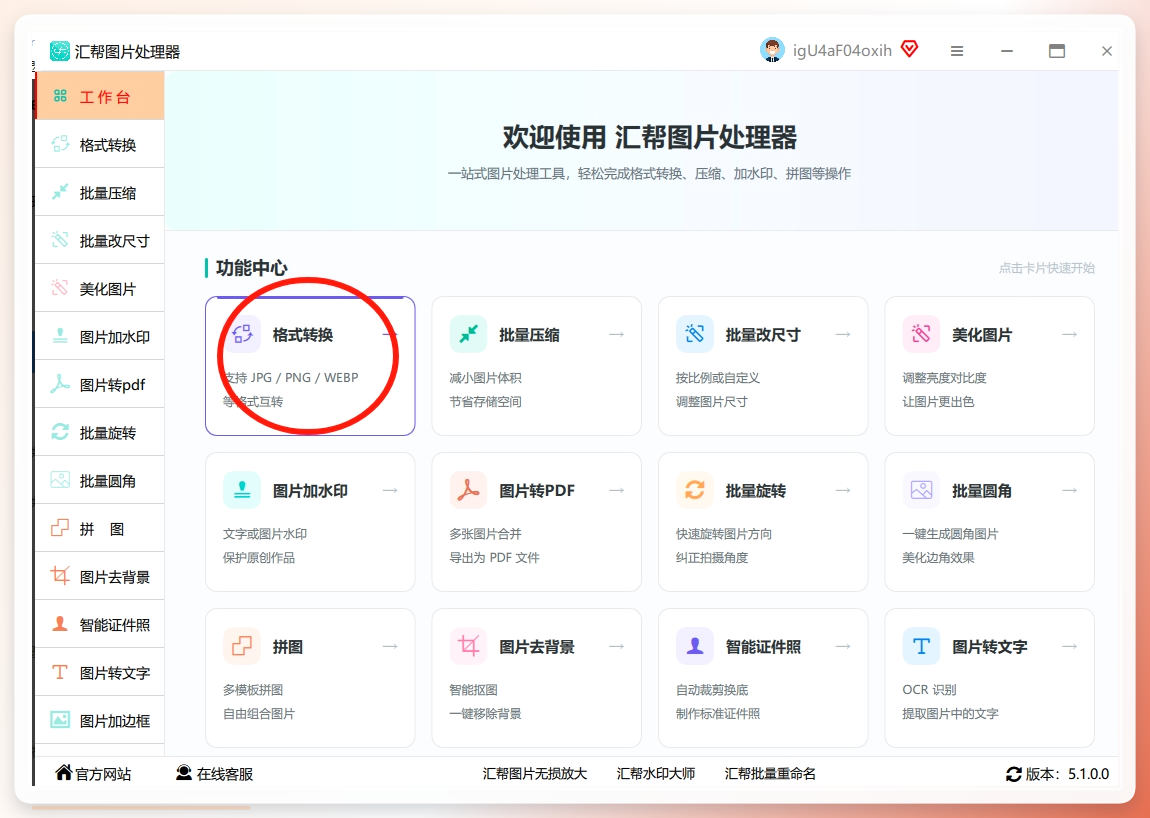Image resolution: width=1150 pixels, height=818 pixels.
Task: Click the OCR 识别 description text
Action: [929, 690]
